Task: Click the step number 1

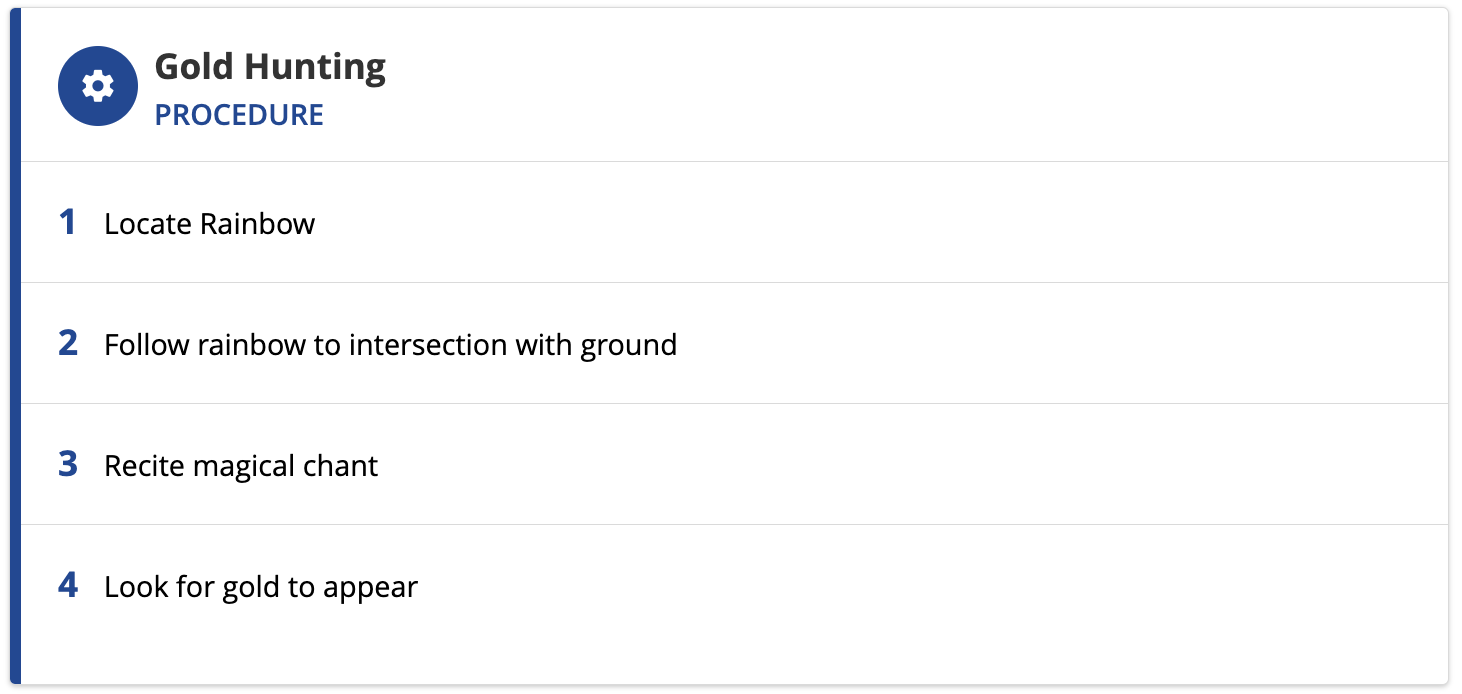Action: (x=67, y=222)
